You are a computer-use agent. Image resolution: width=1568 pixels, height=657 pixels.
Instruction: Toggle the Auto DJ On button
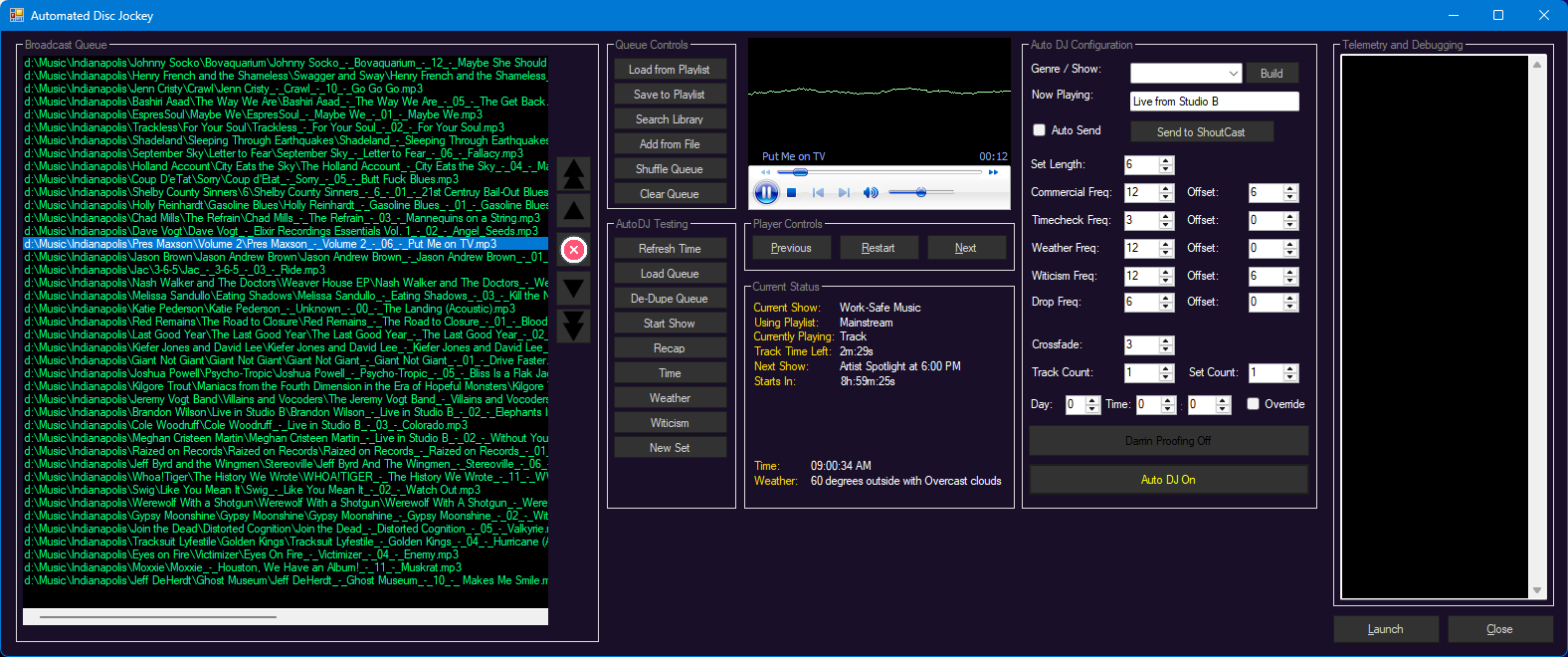coord(1168,480)
